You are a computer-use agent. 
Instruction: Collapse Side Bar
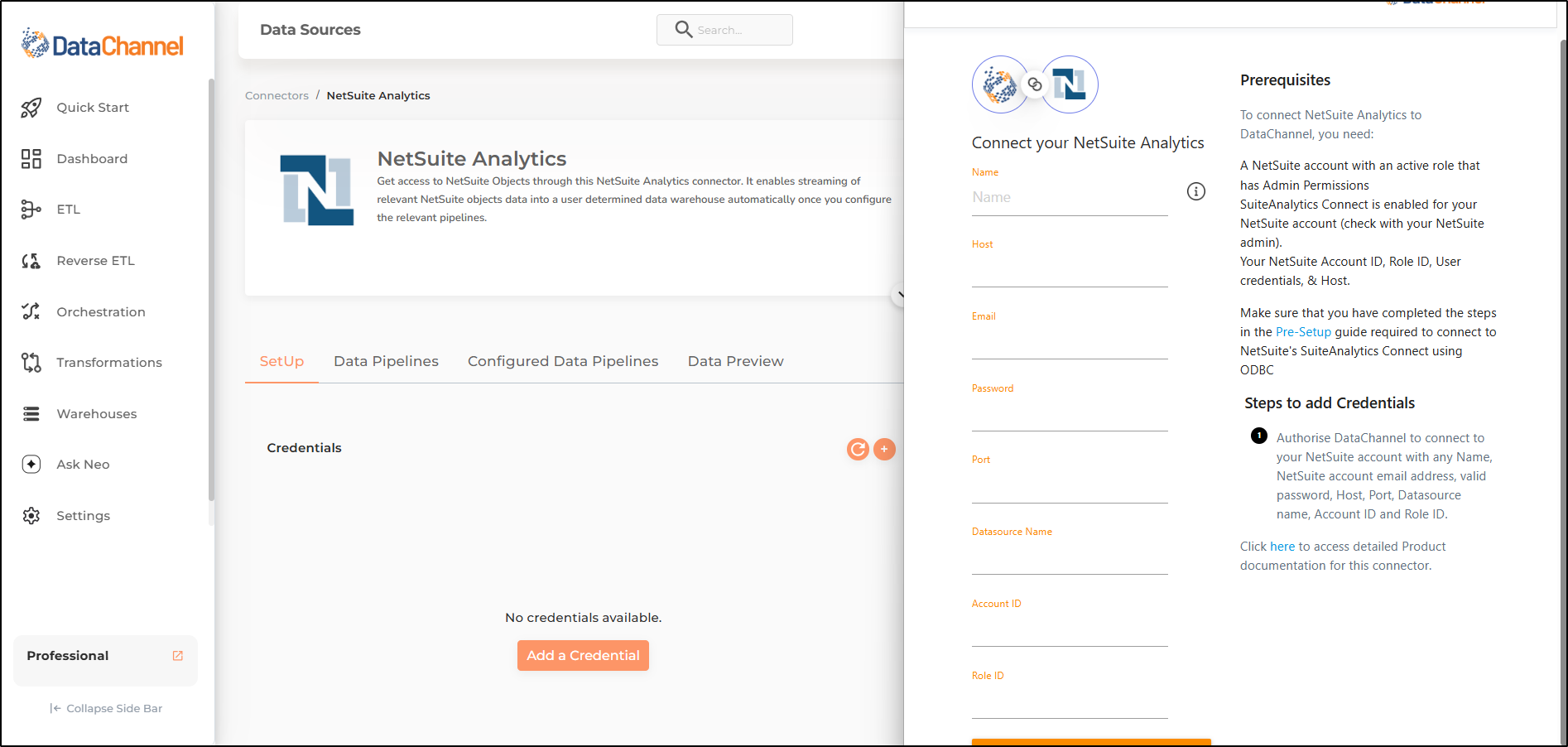point(106,708)
